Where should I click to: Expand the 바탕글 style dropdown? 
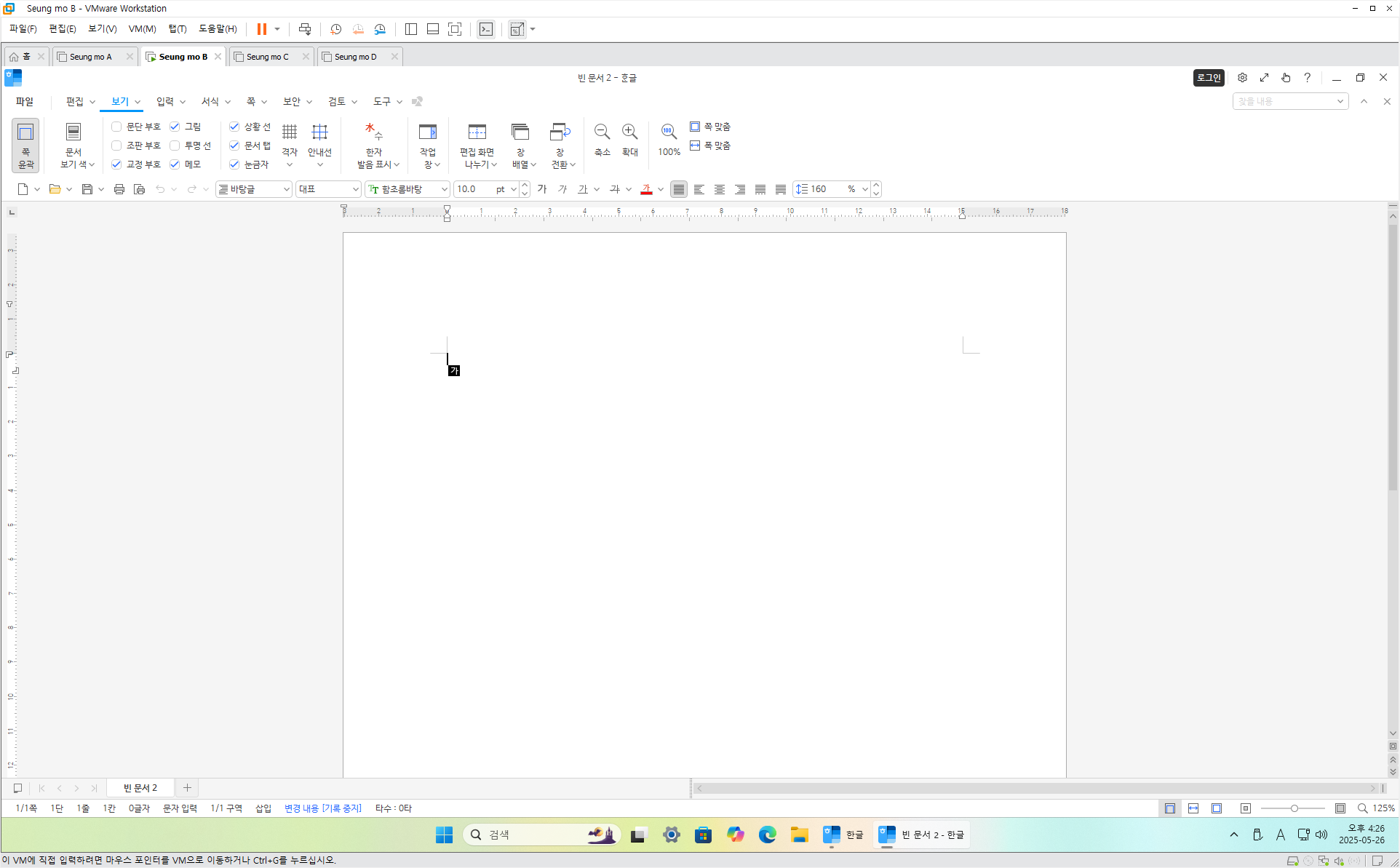(286, 189)
